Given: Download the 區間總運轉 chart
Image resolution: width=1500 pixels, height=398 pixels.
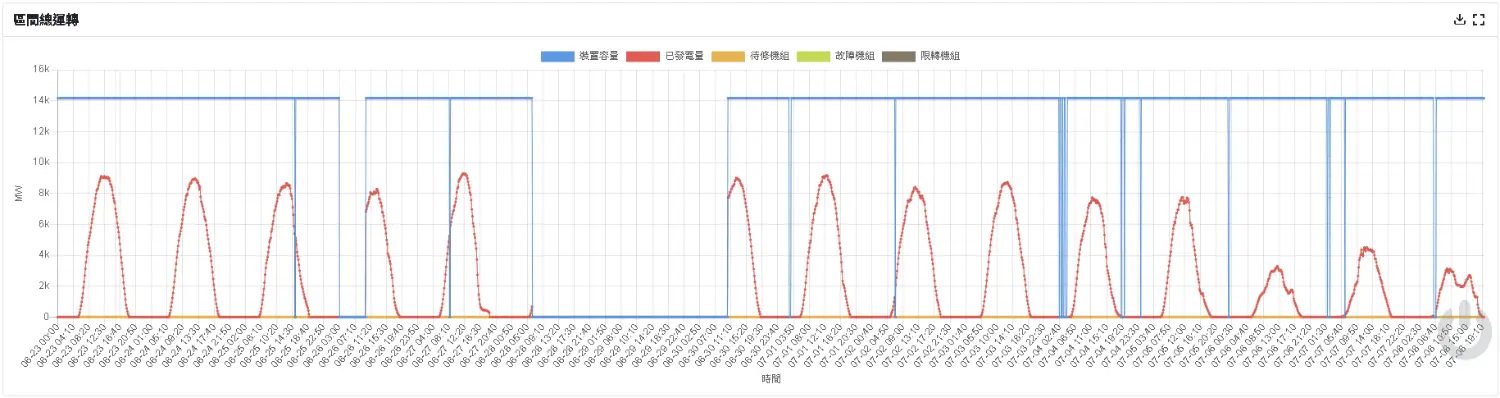Looking at the screenshot, I should [x=1459, y=20].
